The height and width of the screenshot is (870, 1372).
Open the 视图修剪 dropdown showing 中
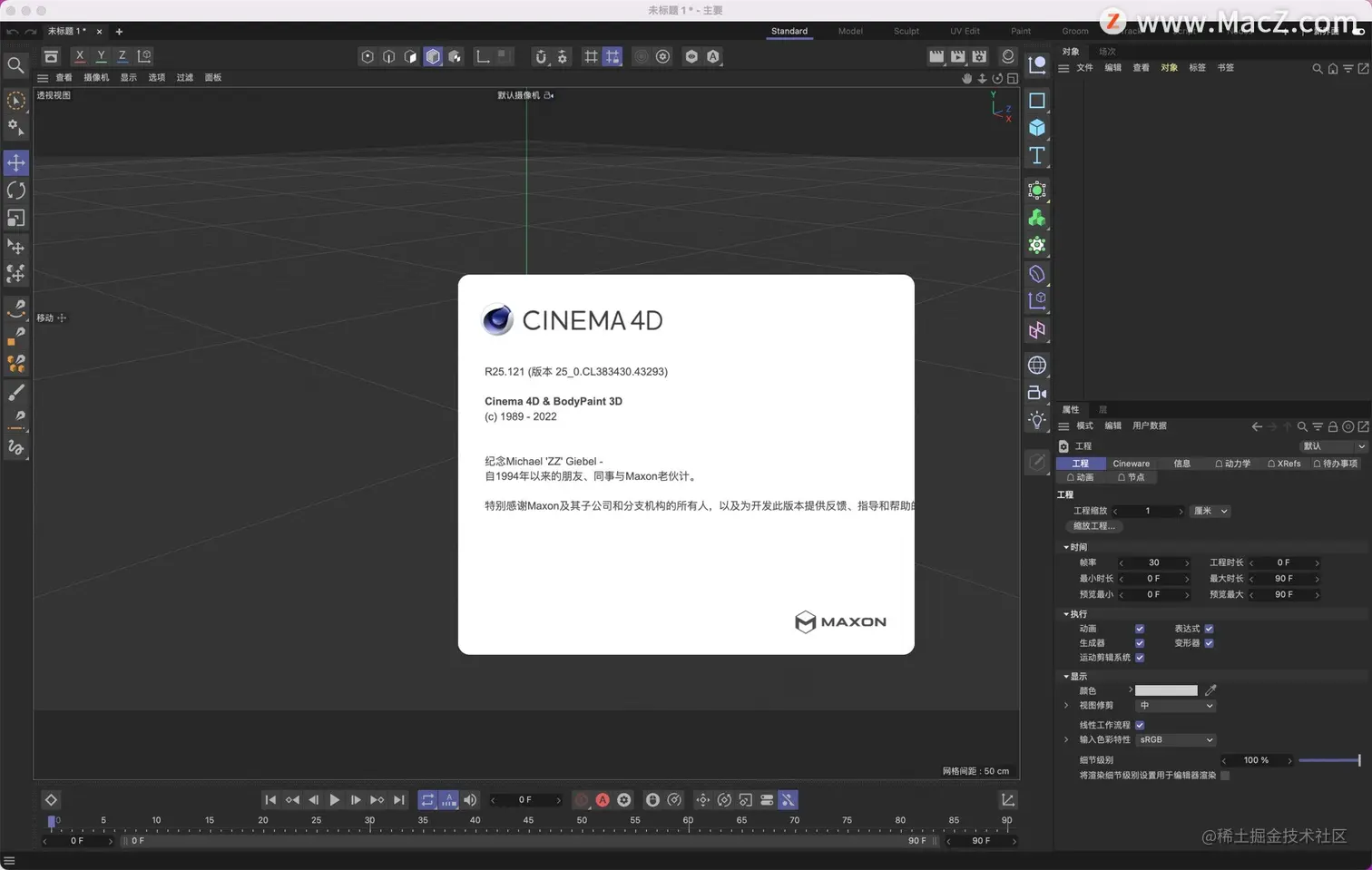[x=1175, y=706]
